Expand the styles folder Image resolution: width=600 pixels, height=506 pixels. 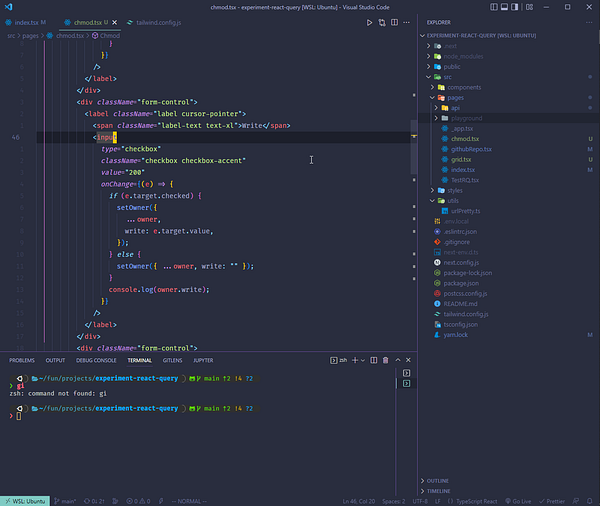click(432, 190)
